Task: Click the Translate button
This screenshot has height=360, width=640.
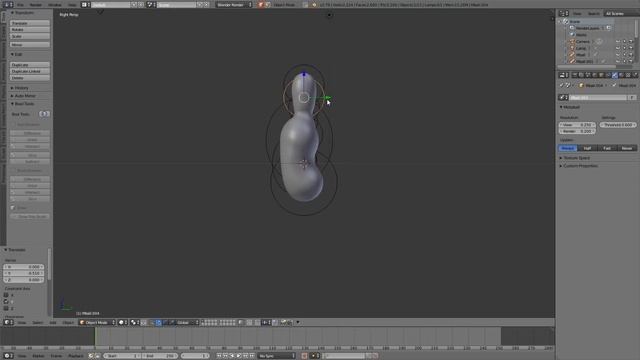Action: pos(30,23)
